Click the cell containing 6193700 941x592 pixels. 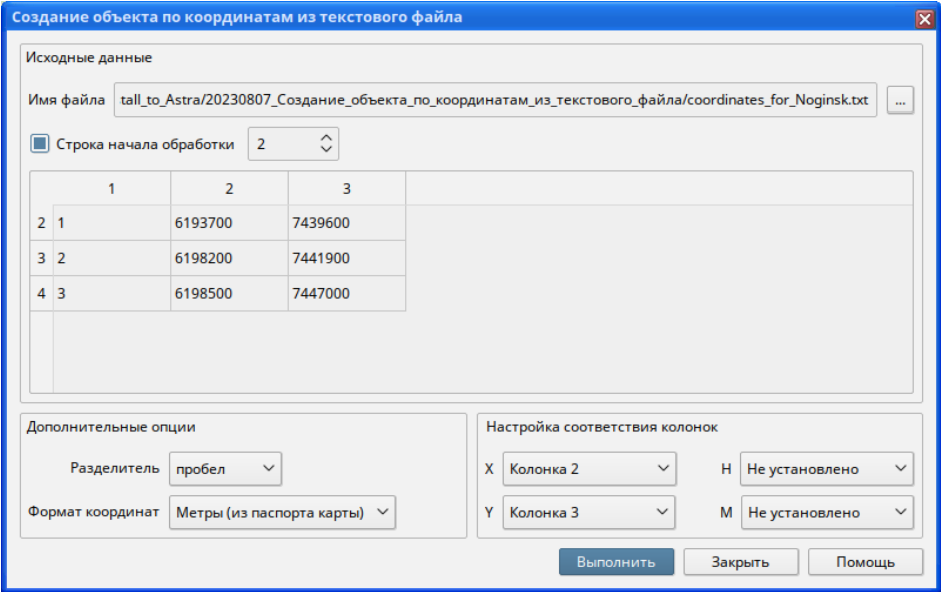[229, 223]
